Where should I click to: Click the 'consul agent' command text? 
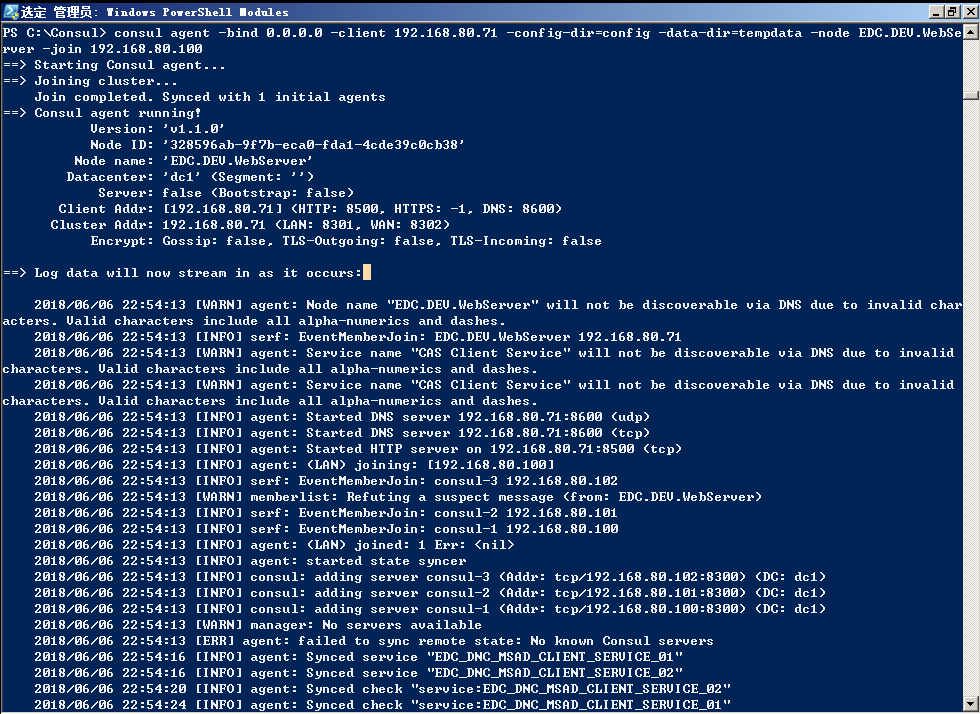(150, 33)
